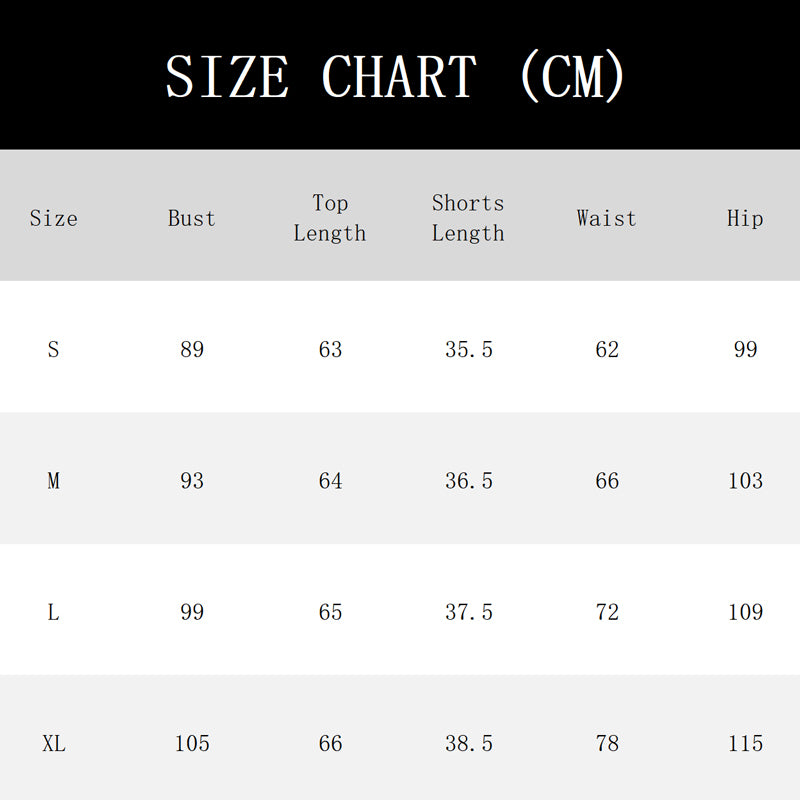Click hip value 103 in M row
The height and width of the screenshot is (800, 800).
745,481
